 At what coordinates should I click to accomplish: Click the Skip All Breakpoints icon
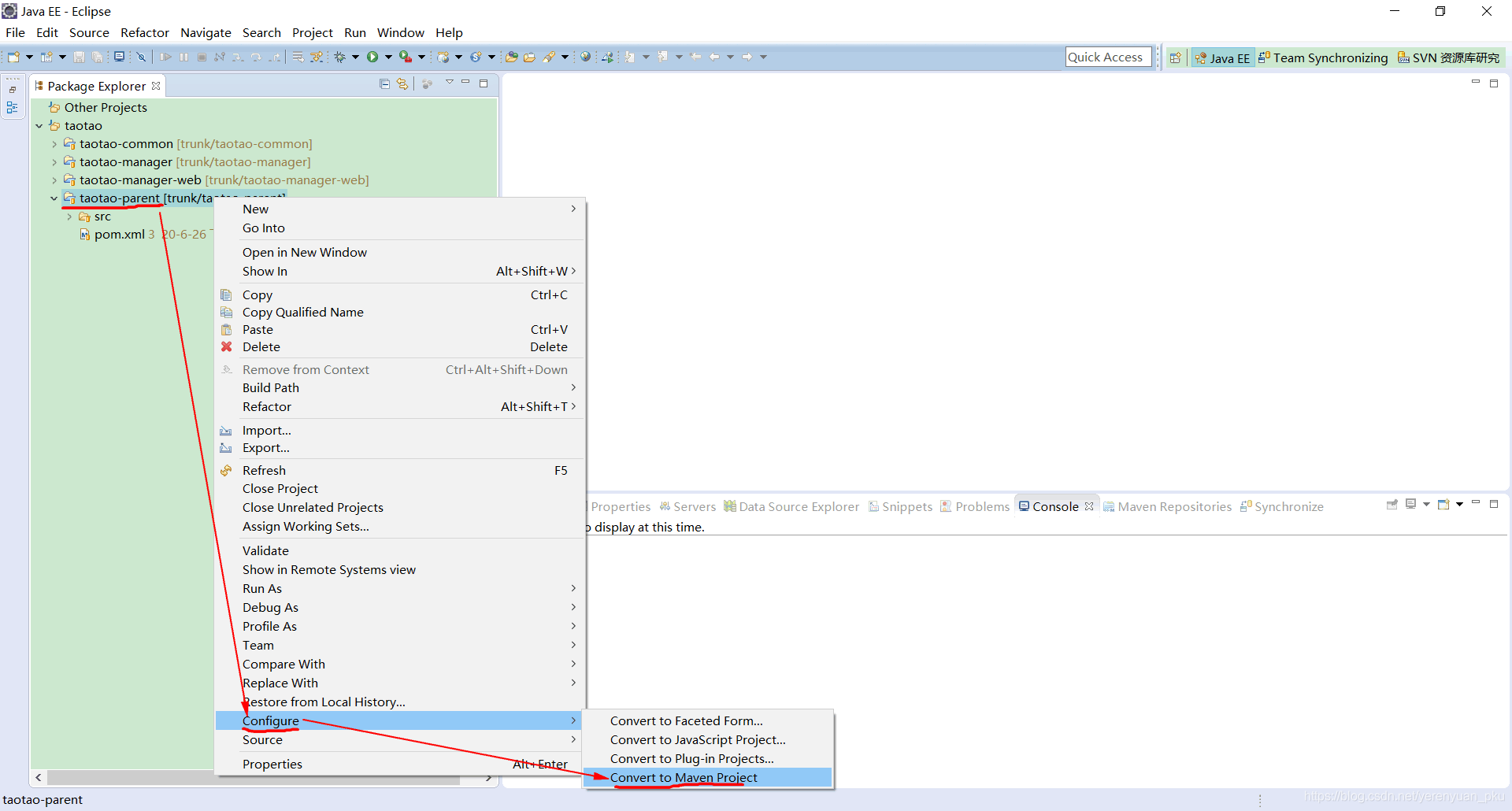141,57
